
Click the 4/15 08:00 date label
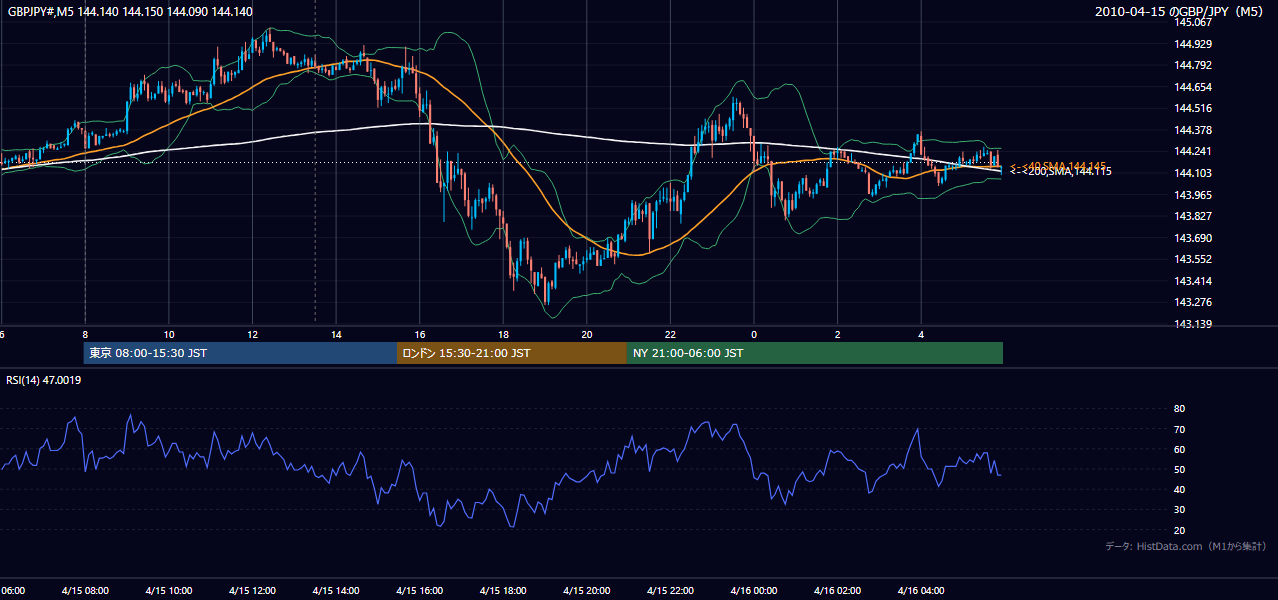pos(85,590)
